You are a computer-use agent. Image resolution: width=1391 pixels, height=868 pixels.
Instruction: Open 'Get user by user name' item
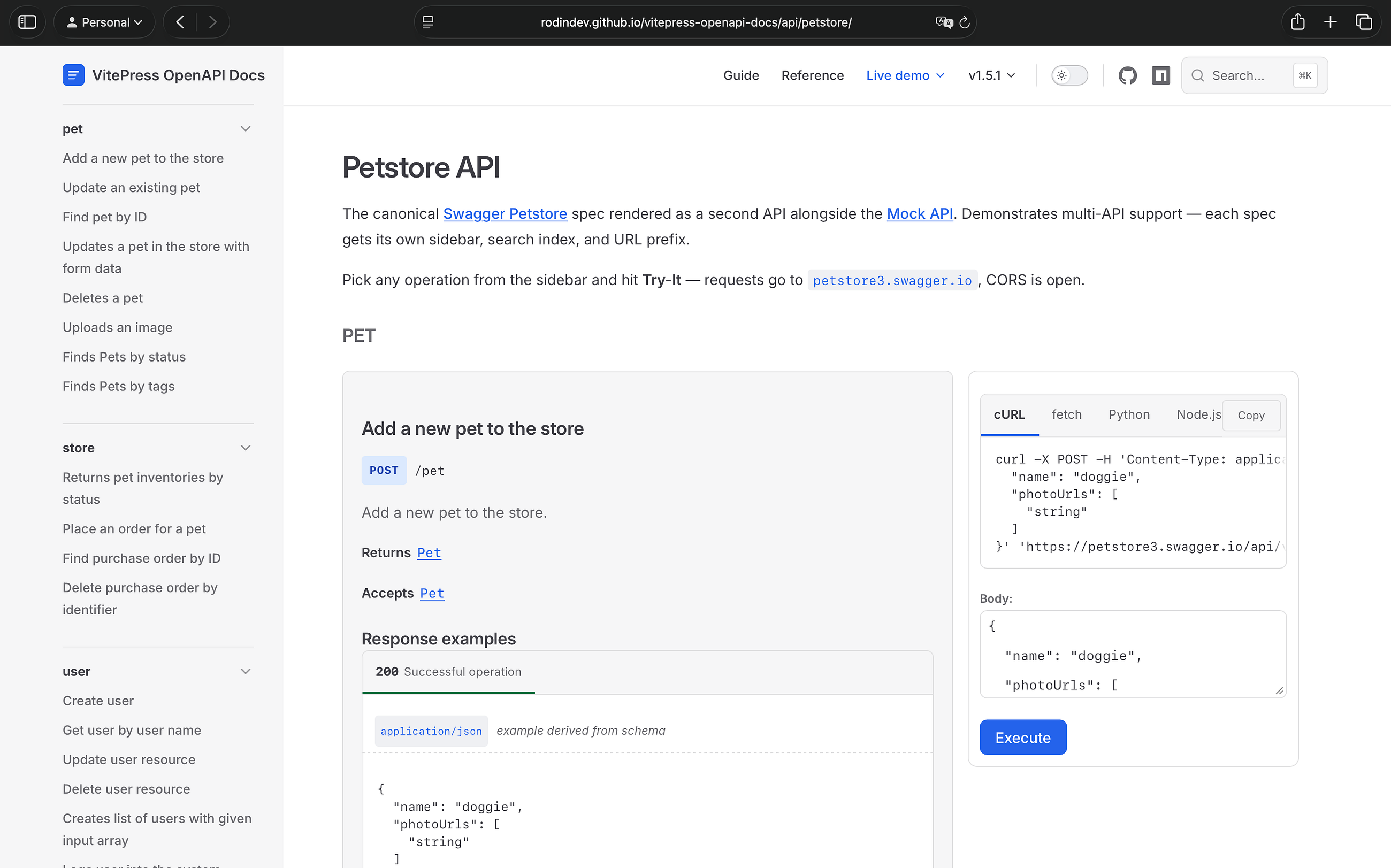click(x=132, y=729)
